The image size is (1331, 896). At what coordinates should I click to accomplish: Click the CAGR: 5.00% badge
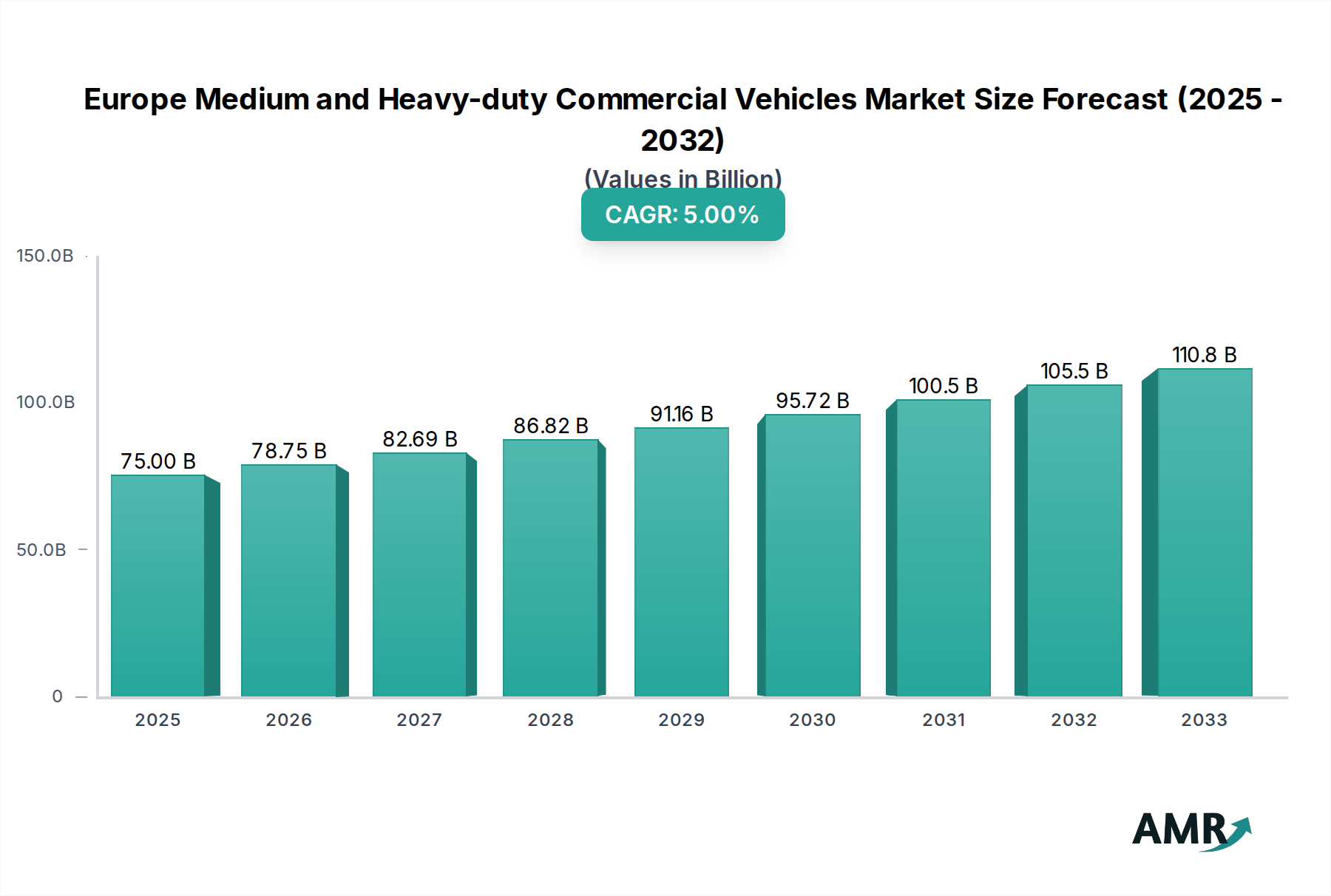[682, 214]
